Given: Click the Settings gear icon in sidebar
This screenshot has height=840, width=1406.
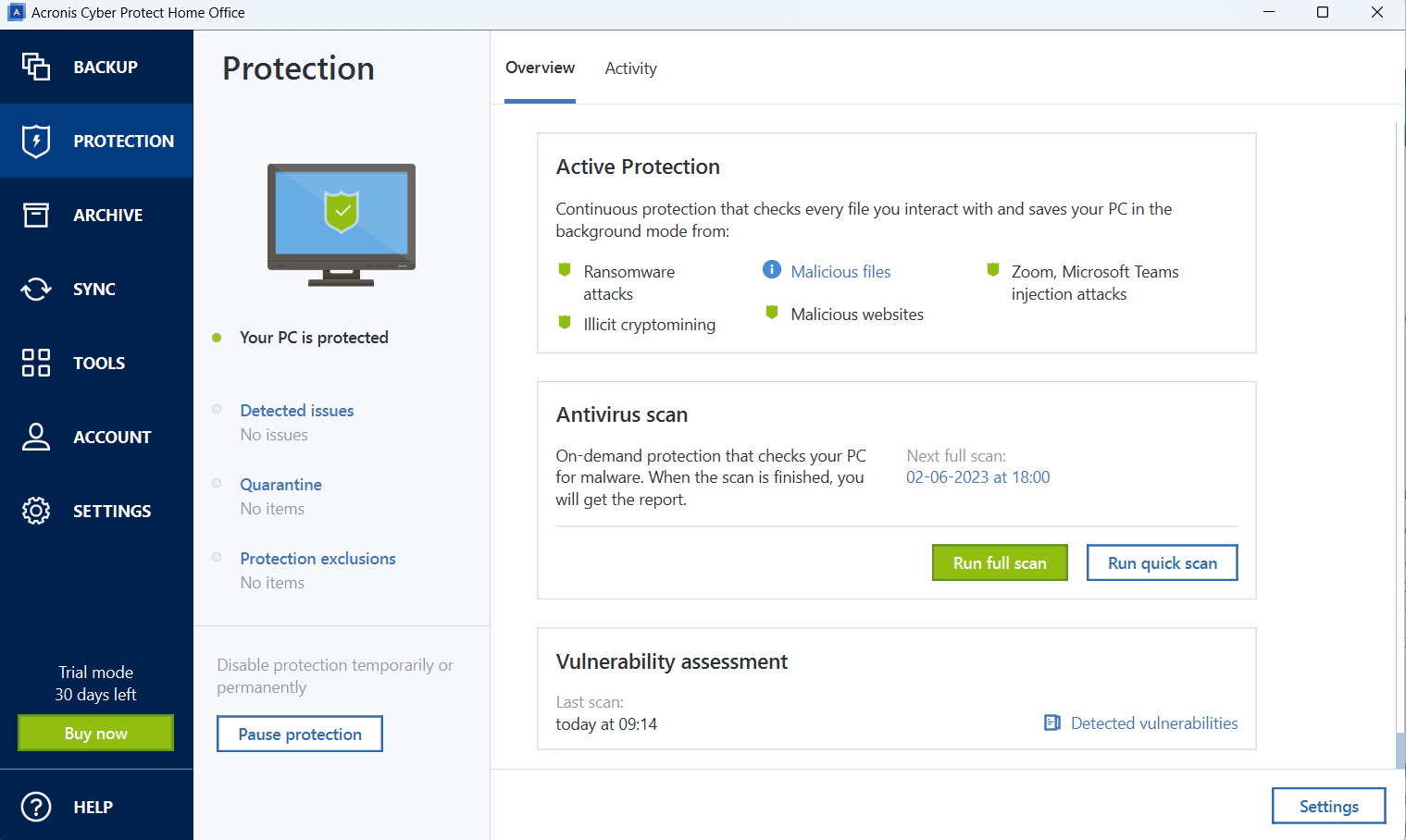Looking at the screenshot, I should (x=36, y=511).
